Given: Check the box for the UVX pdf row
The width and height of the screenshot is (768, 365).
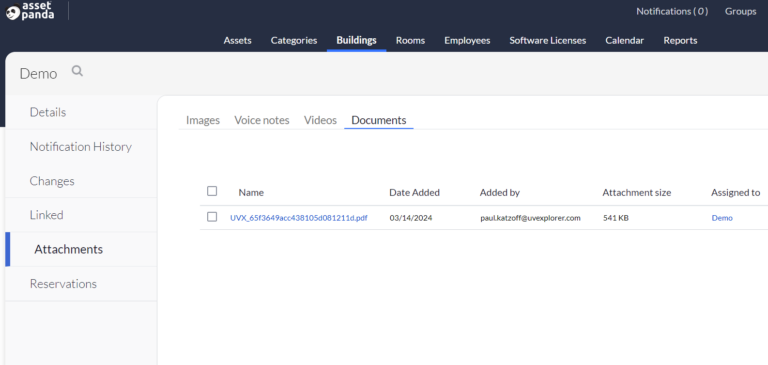Looking at the screenshot, I should [x=212, y=217].
